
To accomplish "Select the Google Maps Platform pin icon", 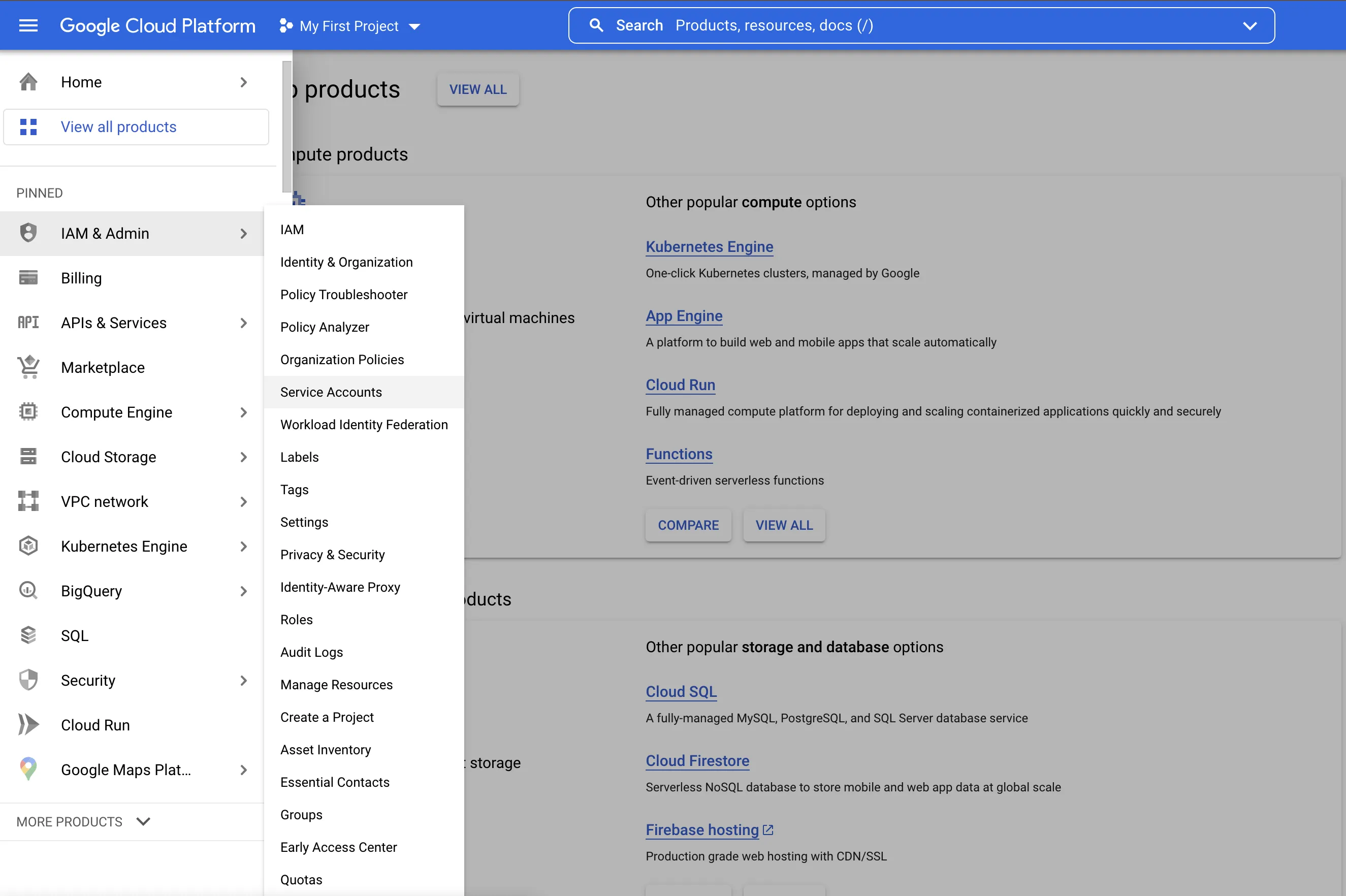I will point(28,769).
